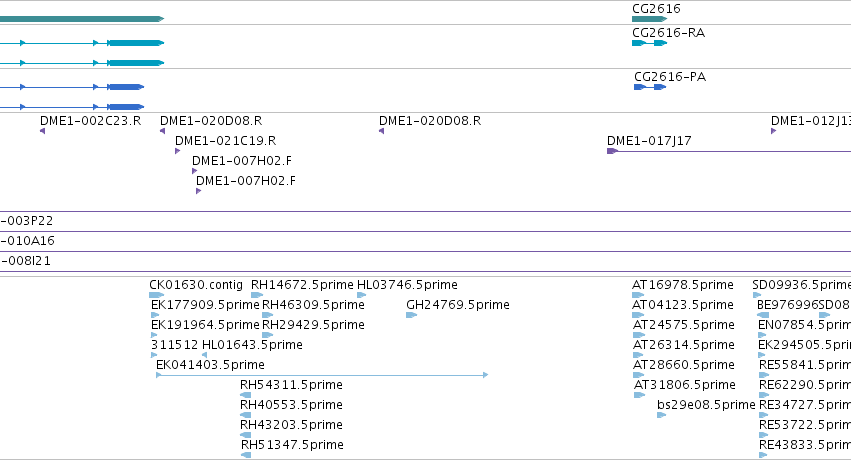Viewport: 851px width, 460px height.
Task: Select the large teal gene bar at top left
Action: pos(82,19)
